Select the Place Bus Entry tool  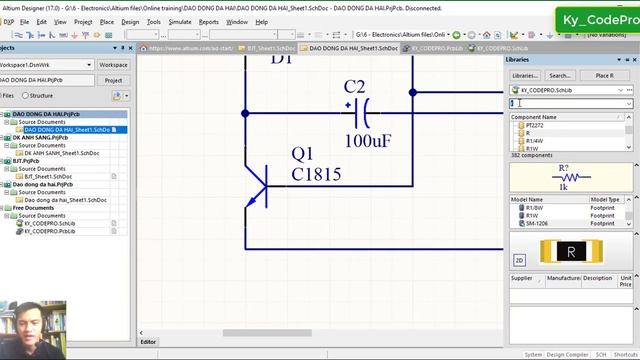(x=52, y=35)
